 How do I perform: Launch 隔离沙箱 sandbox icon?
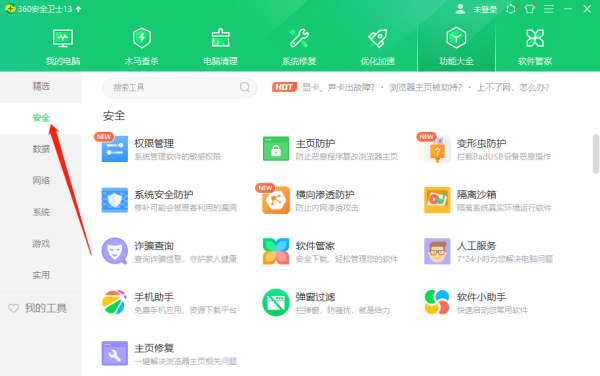point(437,200)
